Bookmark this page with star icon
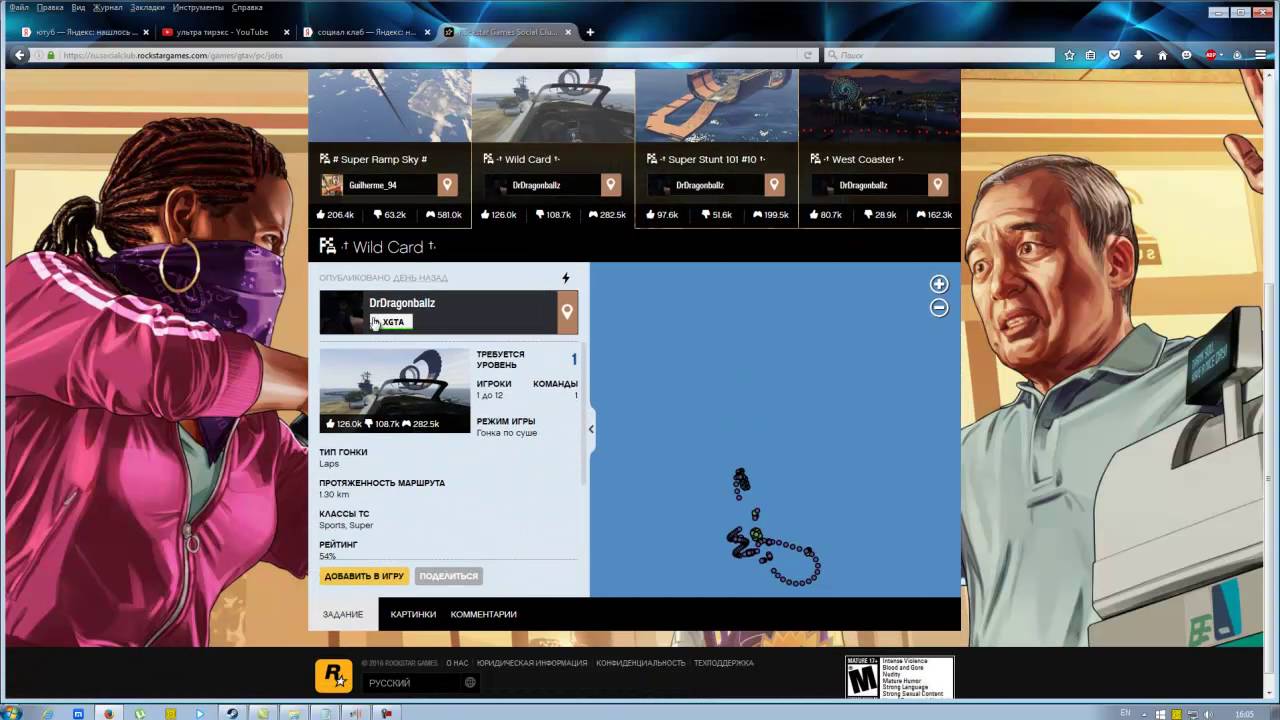 [1069, 55]
